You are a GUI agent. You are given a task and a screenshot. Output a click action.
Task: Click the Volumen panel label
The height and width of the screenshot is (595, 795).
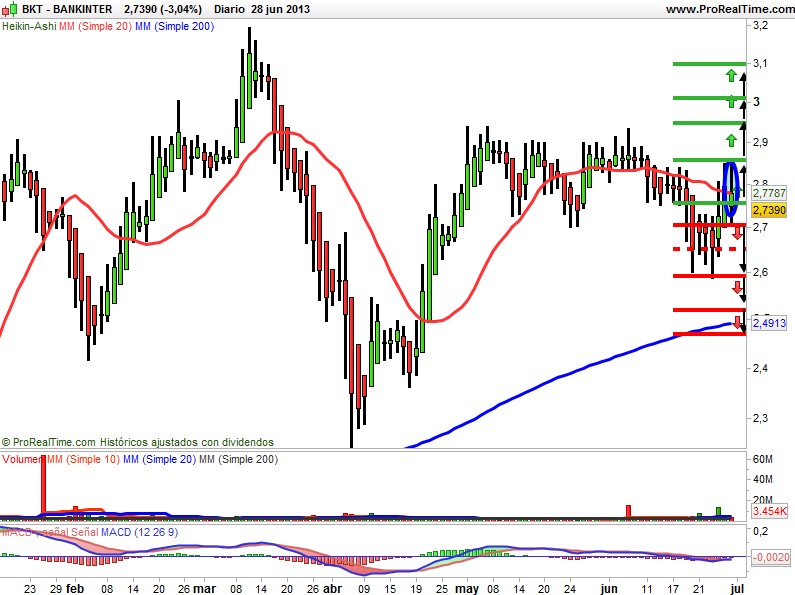point(22,459)
